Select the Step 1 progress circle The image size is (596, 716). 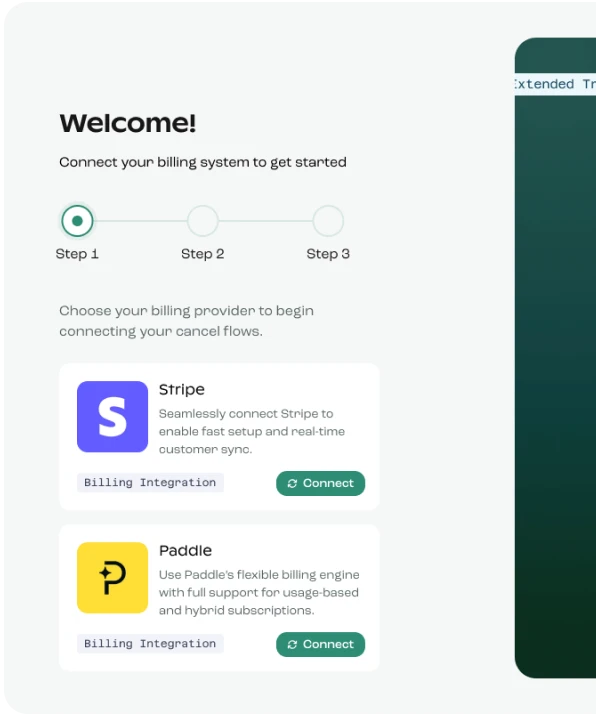(78, 221)
